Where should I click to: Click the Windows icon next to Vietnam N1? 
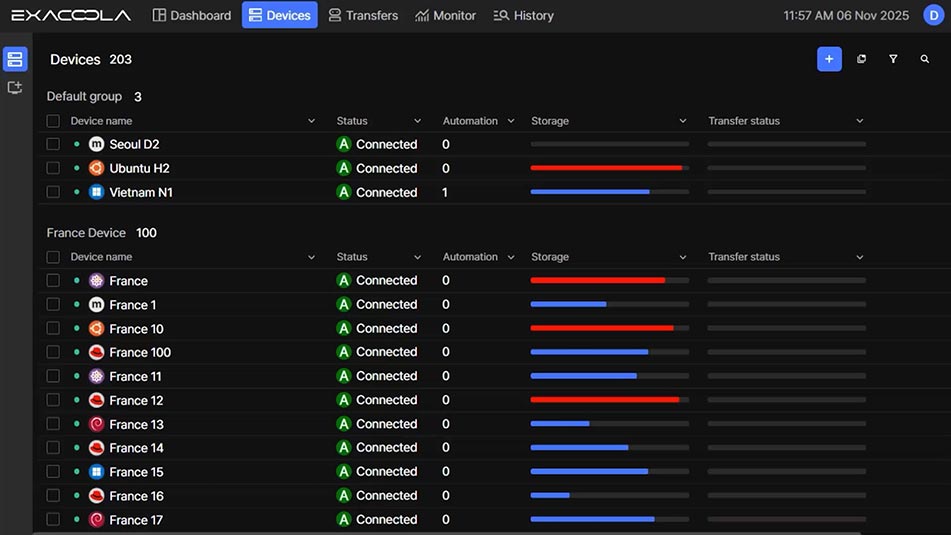96,192
